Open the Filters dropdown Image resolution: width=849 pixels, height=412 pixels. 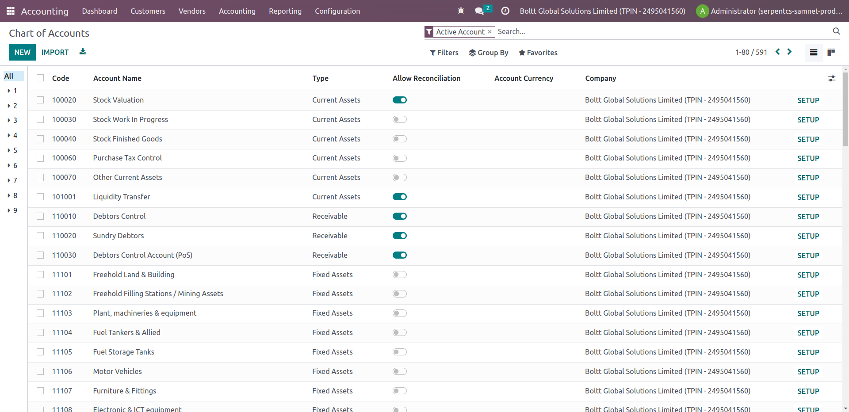point(444,53)
